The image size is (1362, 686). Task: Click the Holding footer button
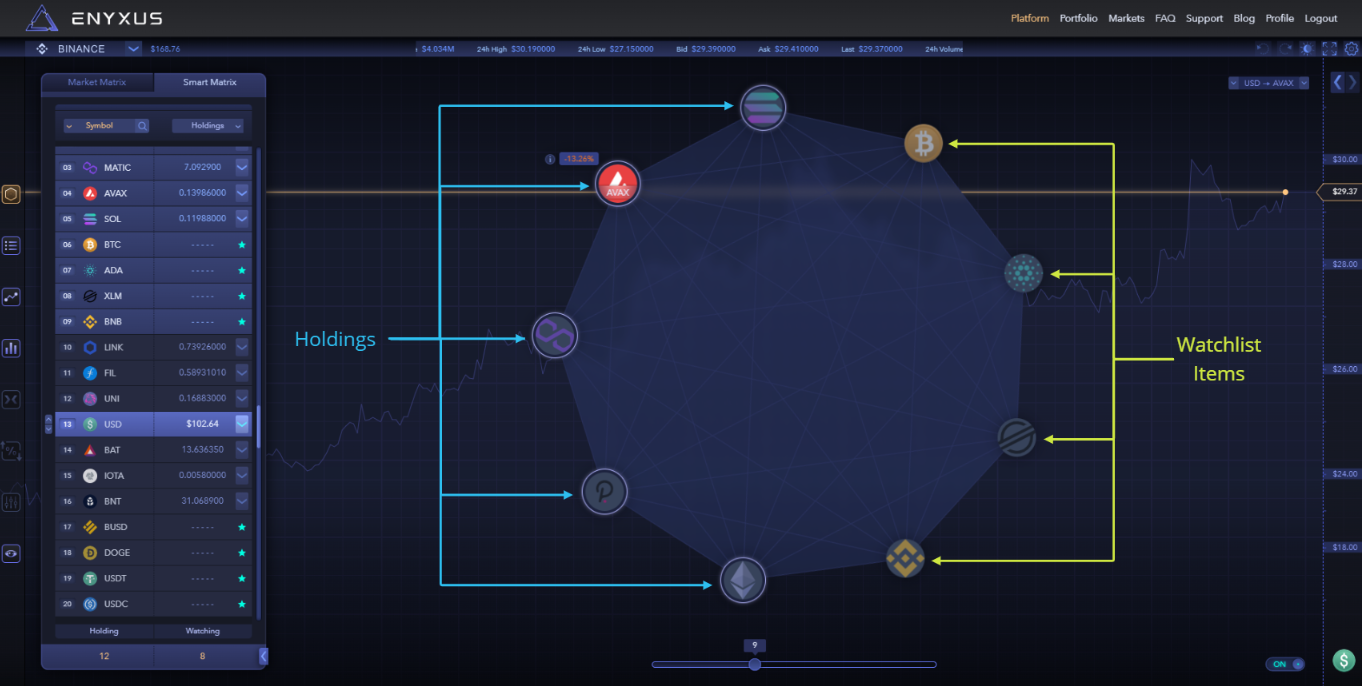[x=104, y=631]
